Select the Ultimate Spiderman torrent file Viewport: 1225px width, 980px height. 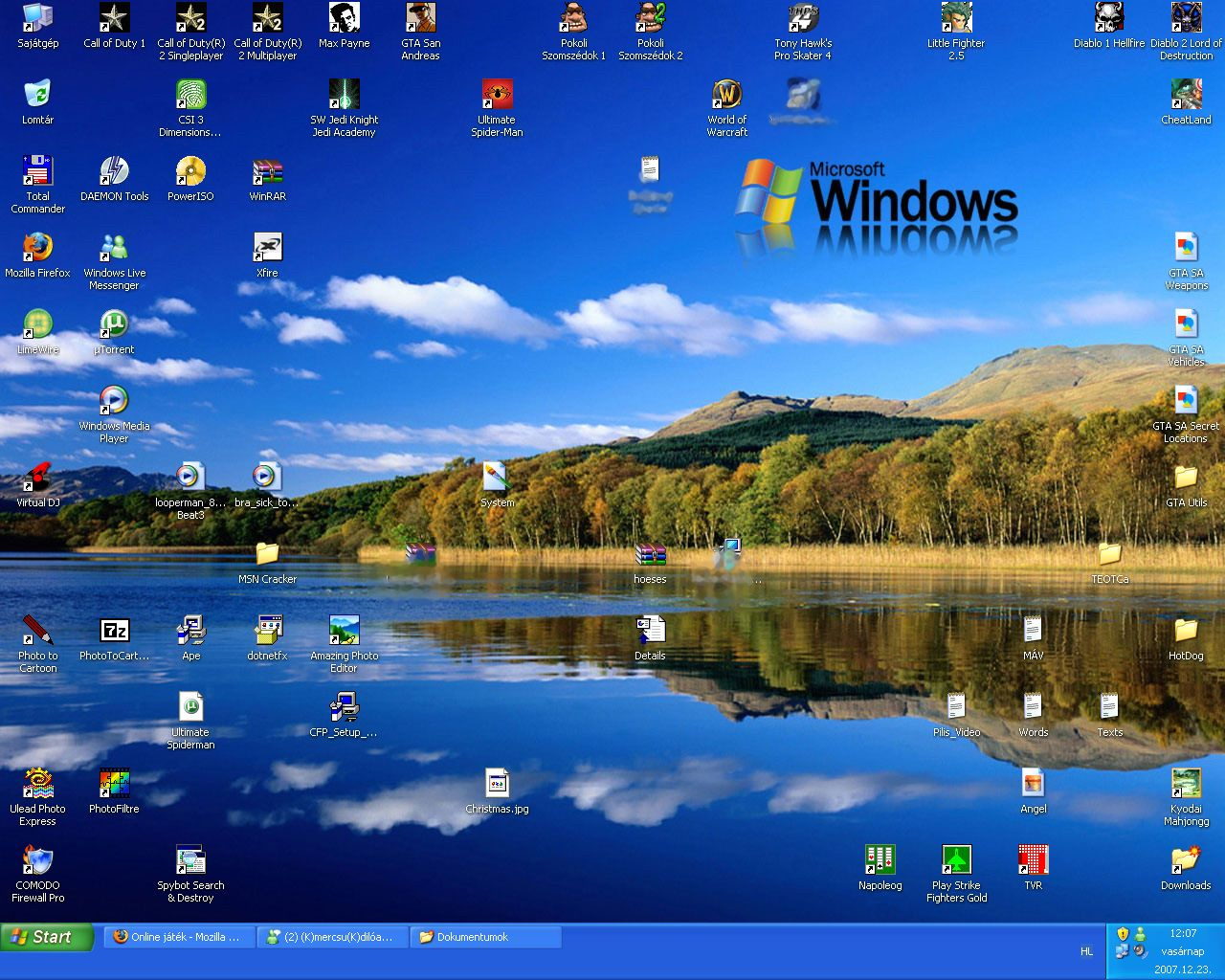click(x=190, y=722)
